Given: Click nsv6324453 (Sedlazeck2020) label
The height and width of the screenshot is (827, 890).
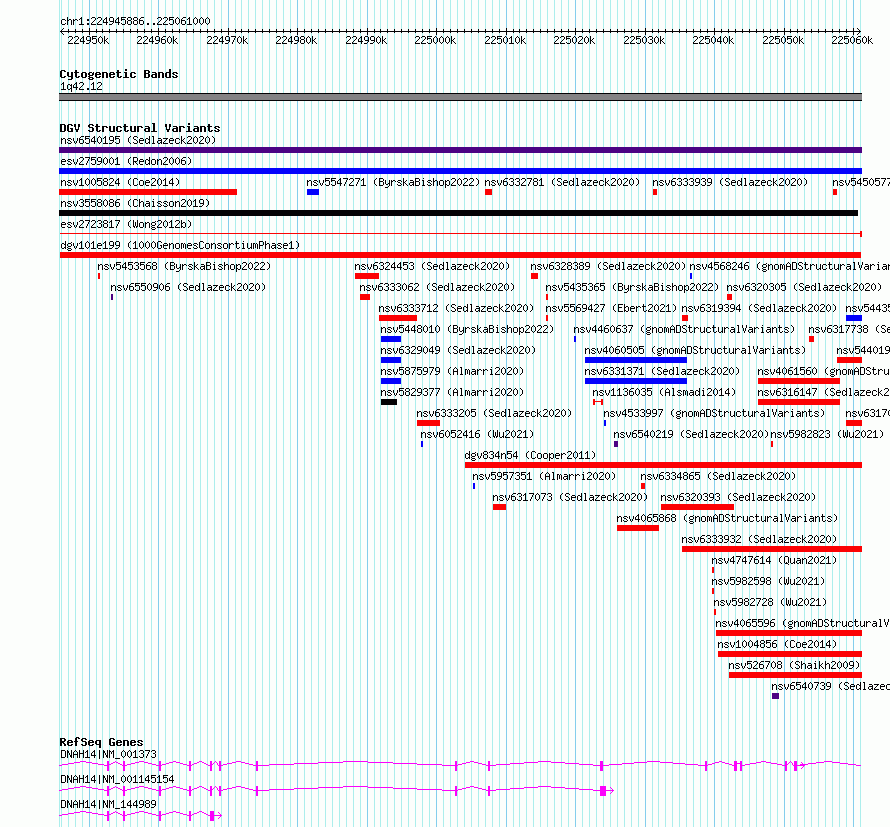Looking at the screenshot, I should pos(432,266).
